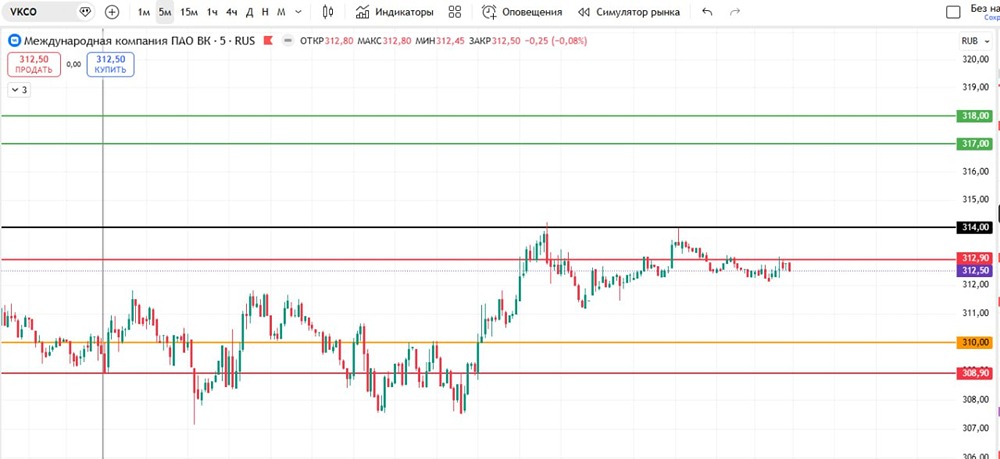Expand the collapsed indicators legend showing 3
The width and height of the screenshot is (1000, 459).
click(x=20, y=90)
